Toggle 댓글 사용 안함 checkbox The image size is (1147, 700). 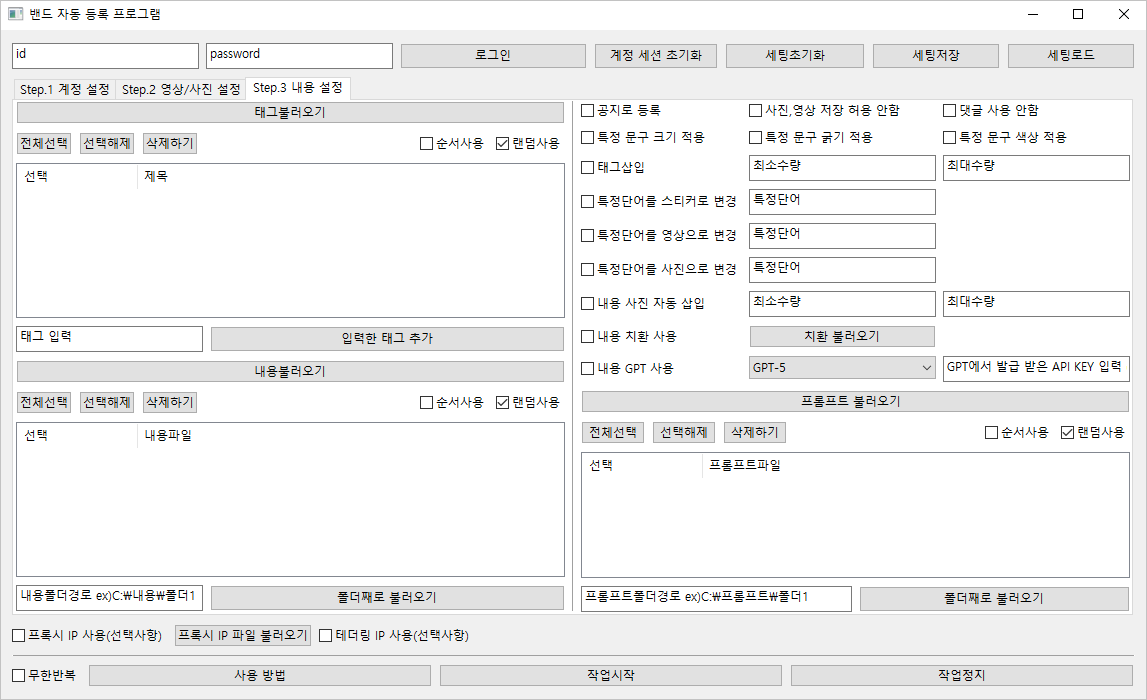point(950,110)
